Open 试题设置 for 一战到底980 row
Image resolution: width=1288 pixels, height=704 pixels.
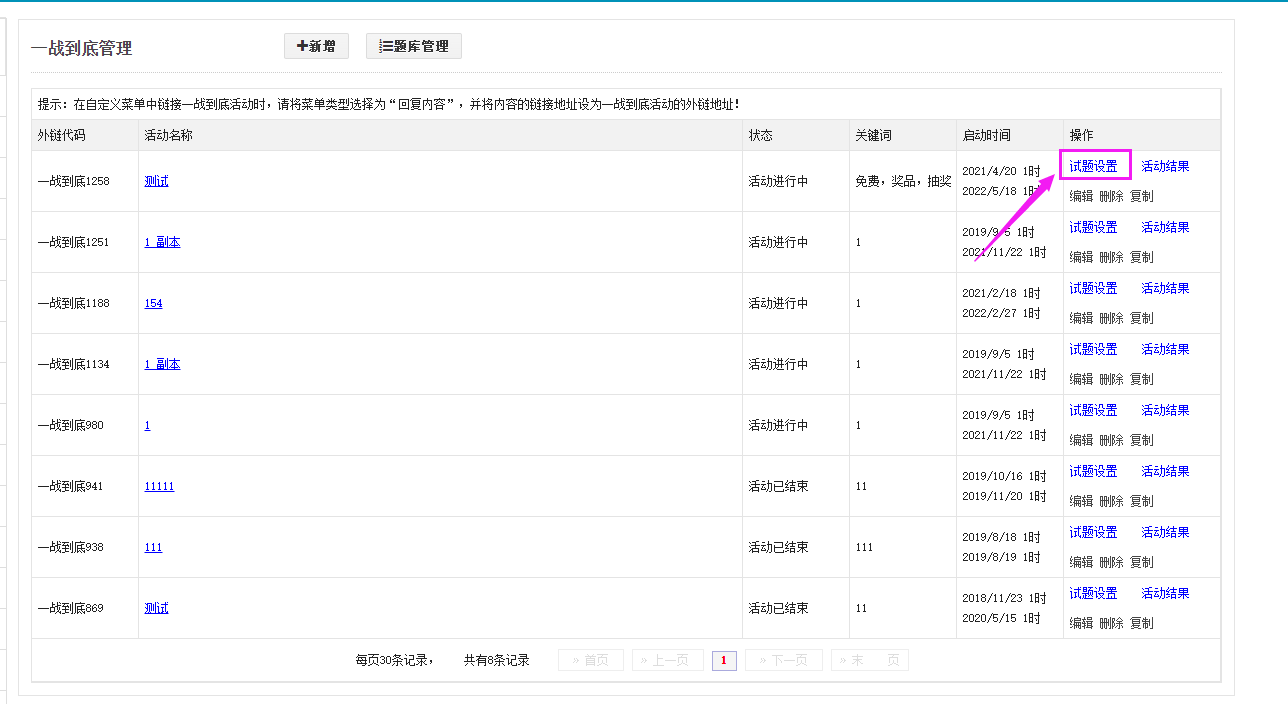[1093, 410]
